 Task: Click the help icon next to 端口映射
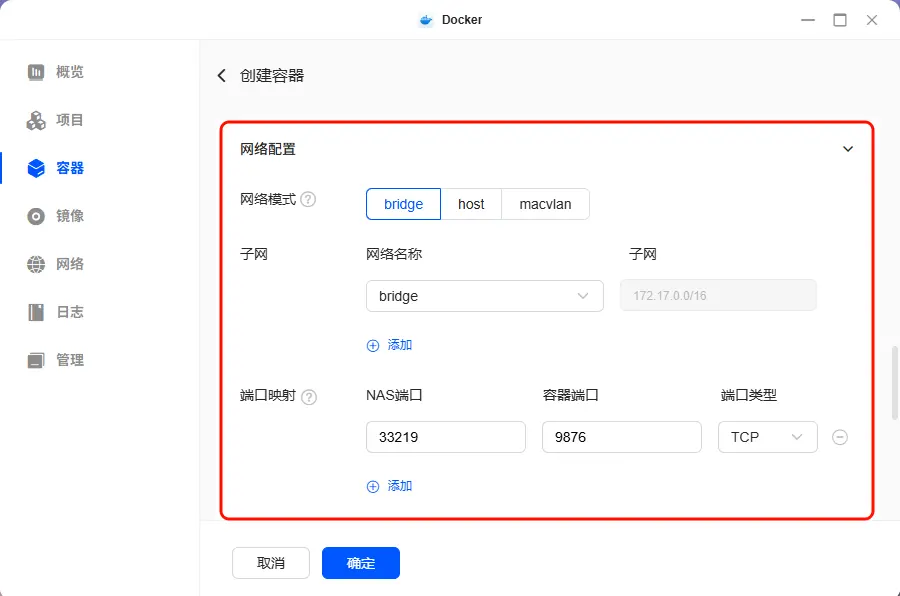(x=309, y=397)
